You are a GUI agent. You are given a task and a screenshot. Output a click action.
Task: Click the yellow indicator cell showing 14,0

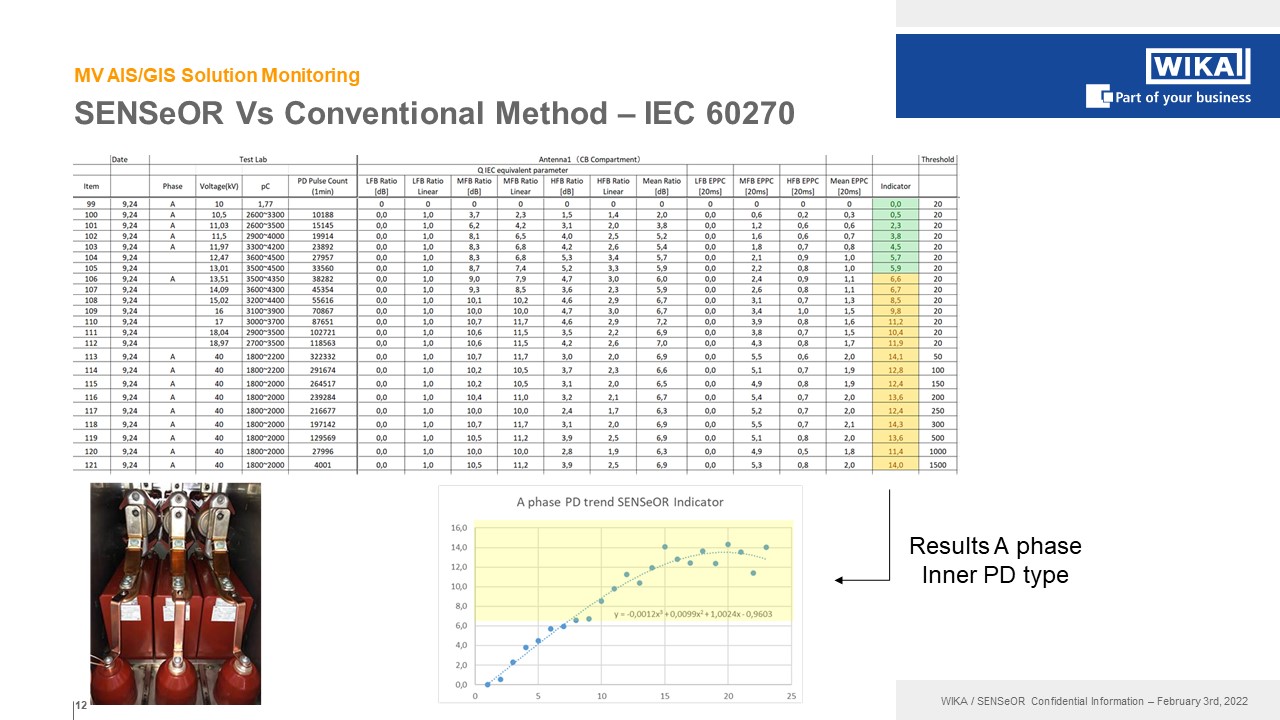tap(895, 465)
